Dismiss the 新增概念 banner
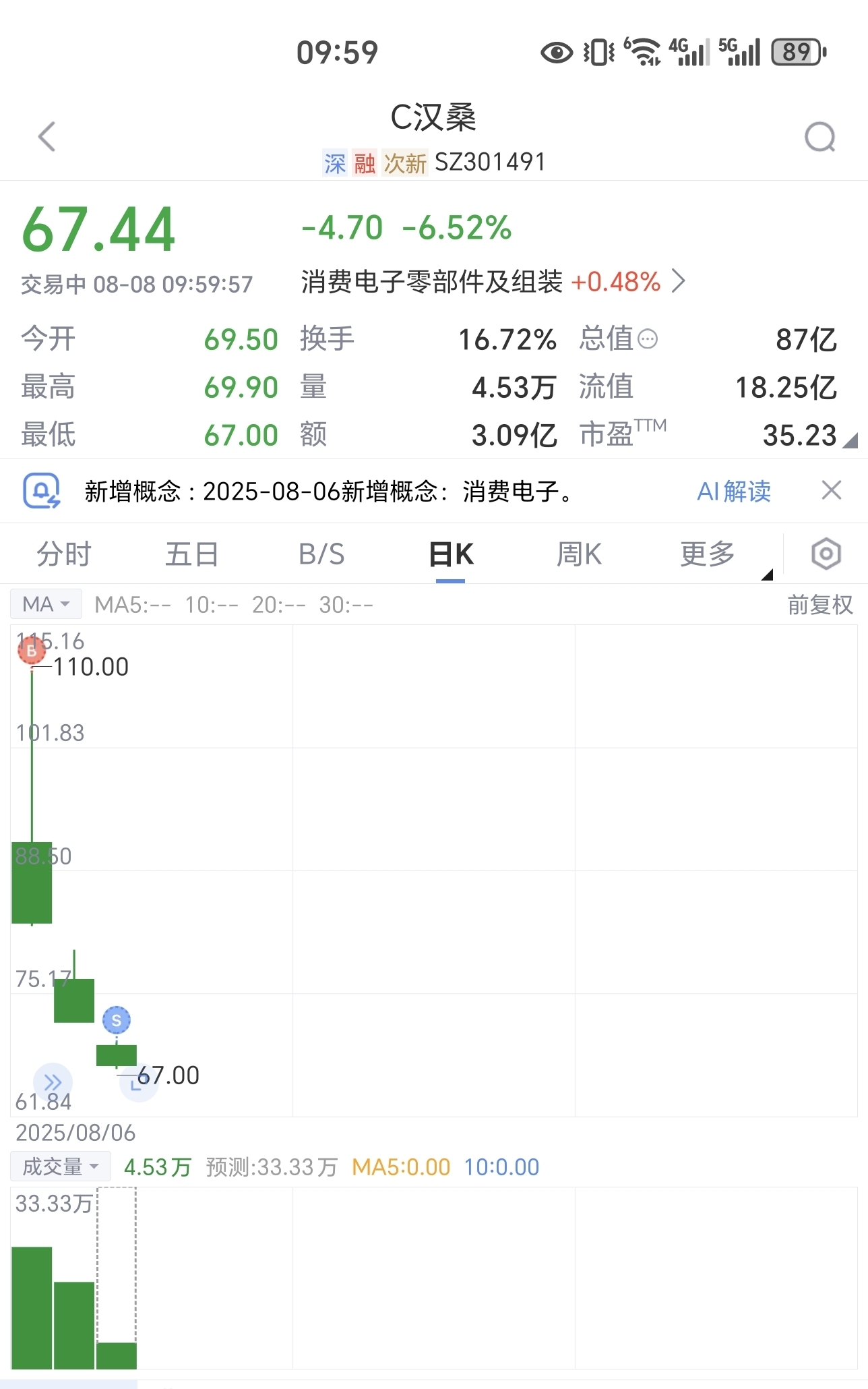 832,490
